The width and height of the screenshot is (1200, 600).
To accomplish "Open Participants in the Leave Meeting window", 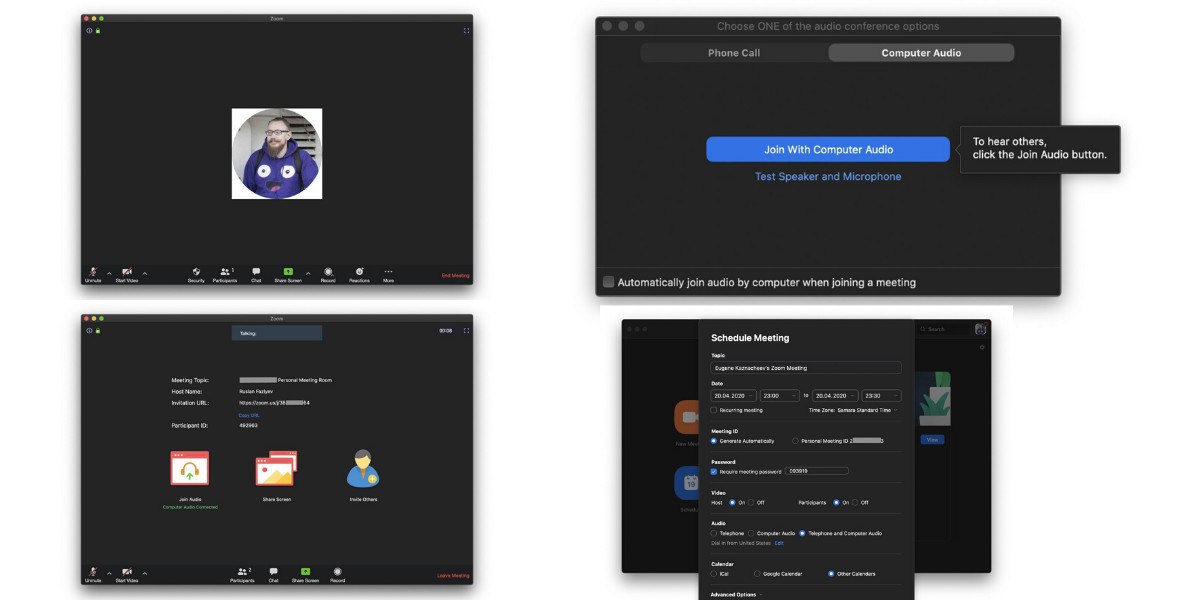I will (x=242, y=575).
